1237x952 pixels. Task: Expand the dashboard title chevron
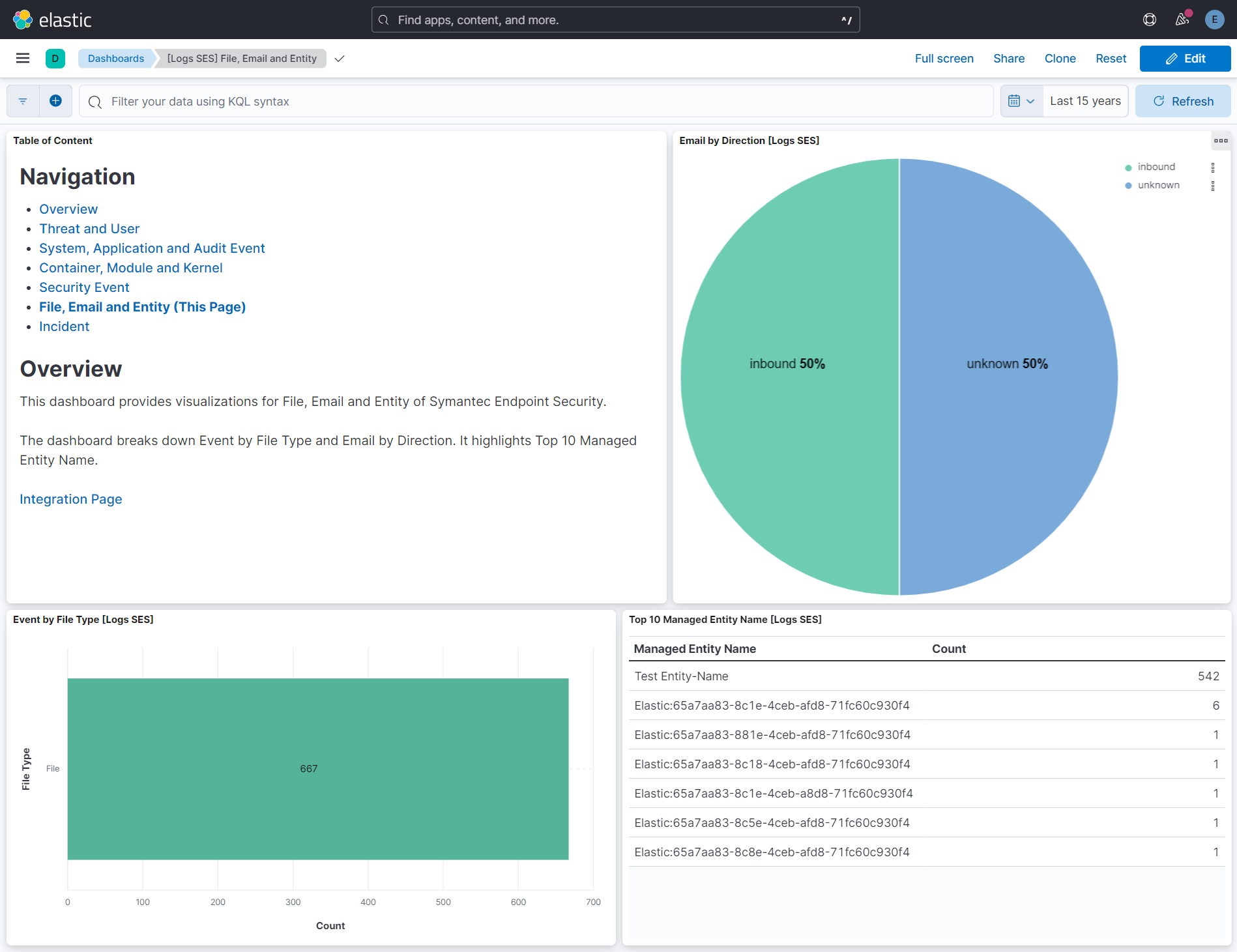(x=340, y=59)
